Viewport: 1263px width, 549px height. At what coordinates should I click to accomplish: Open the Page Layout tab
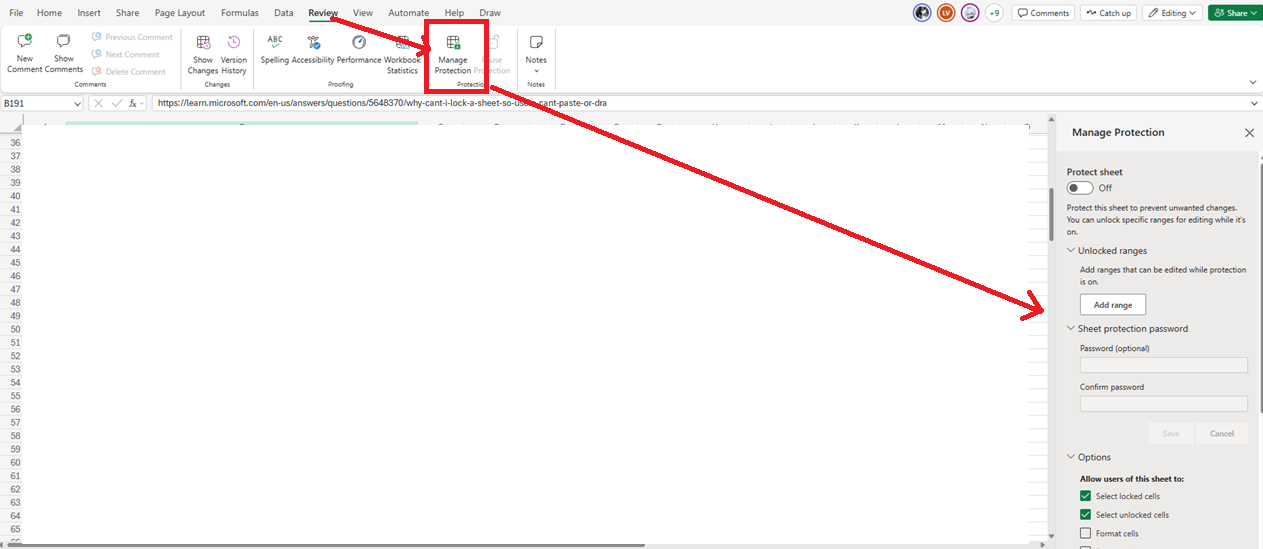click(180, 13)
